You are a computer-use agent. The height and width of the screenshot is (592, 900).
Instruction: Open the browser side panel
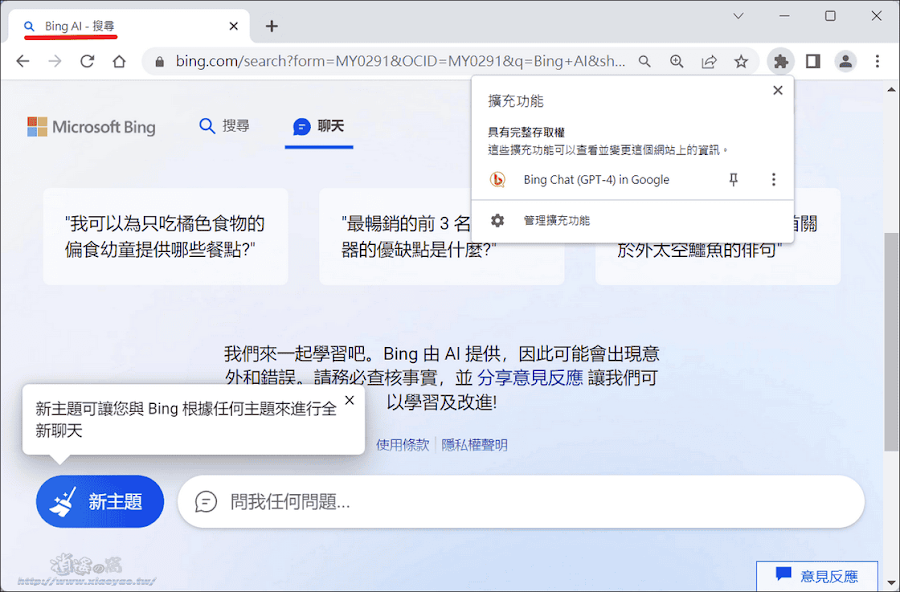813,61
